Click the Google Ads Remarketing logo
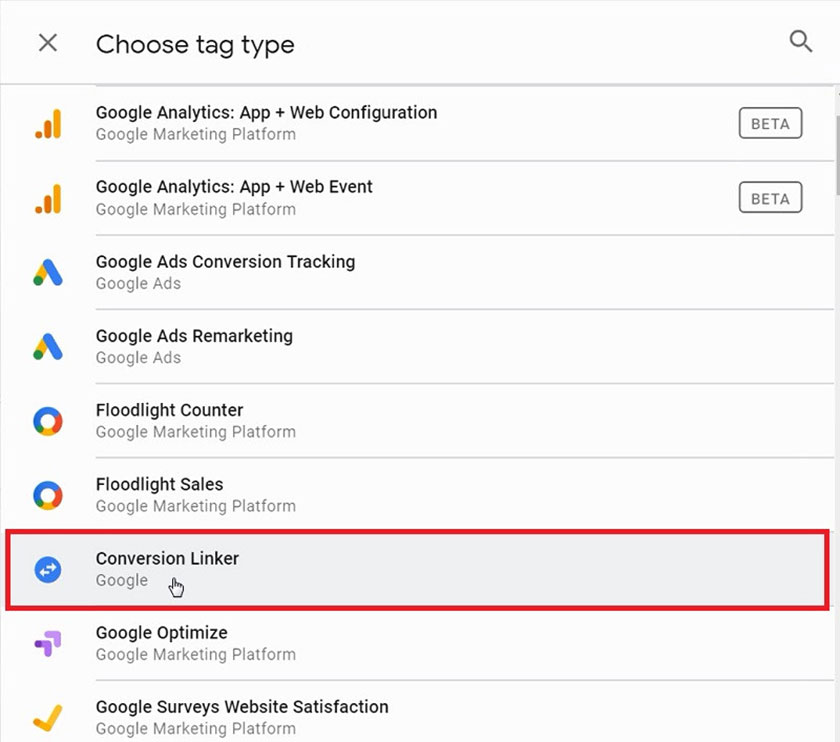This screenshot has width=840, height=742. coord(48,346)
